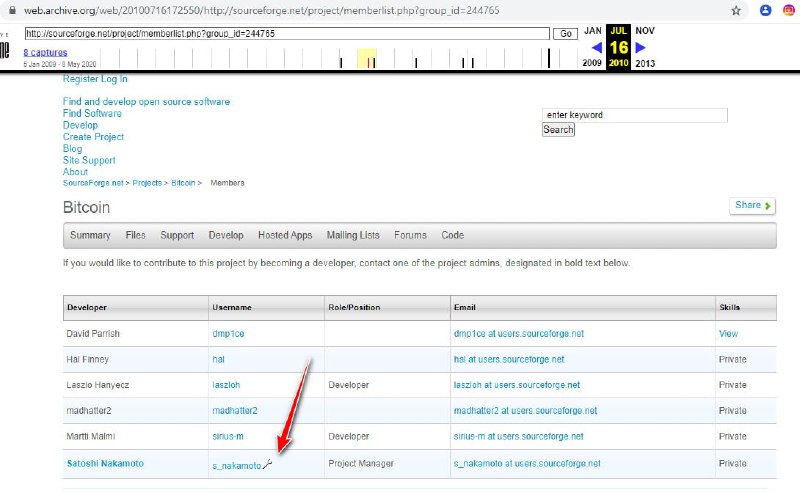Click s_nakamoto at users.sourceforge.net email
The image size is (800, 493).
pyautogui.click(x=527, y=463)
